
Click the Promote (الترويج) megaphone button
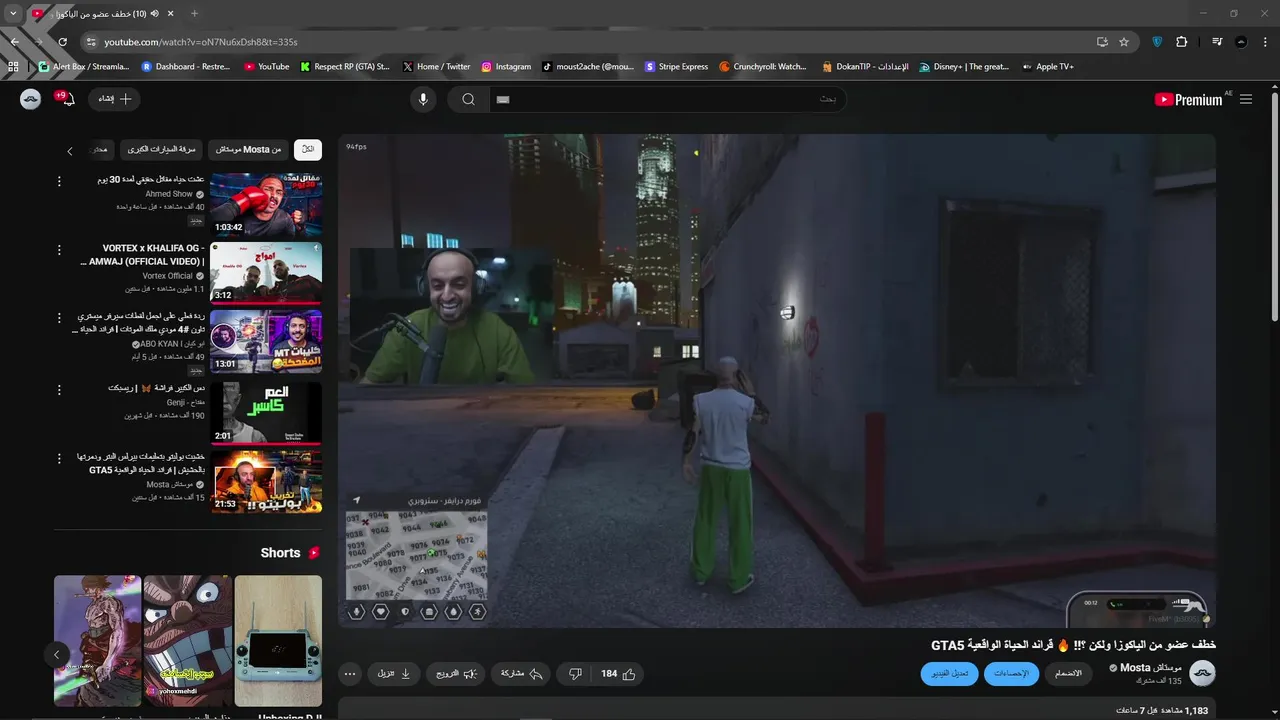(x=455, y=674)
